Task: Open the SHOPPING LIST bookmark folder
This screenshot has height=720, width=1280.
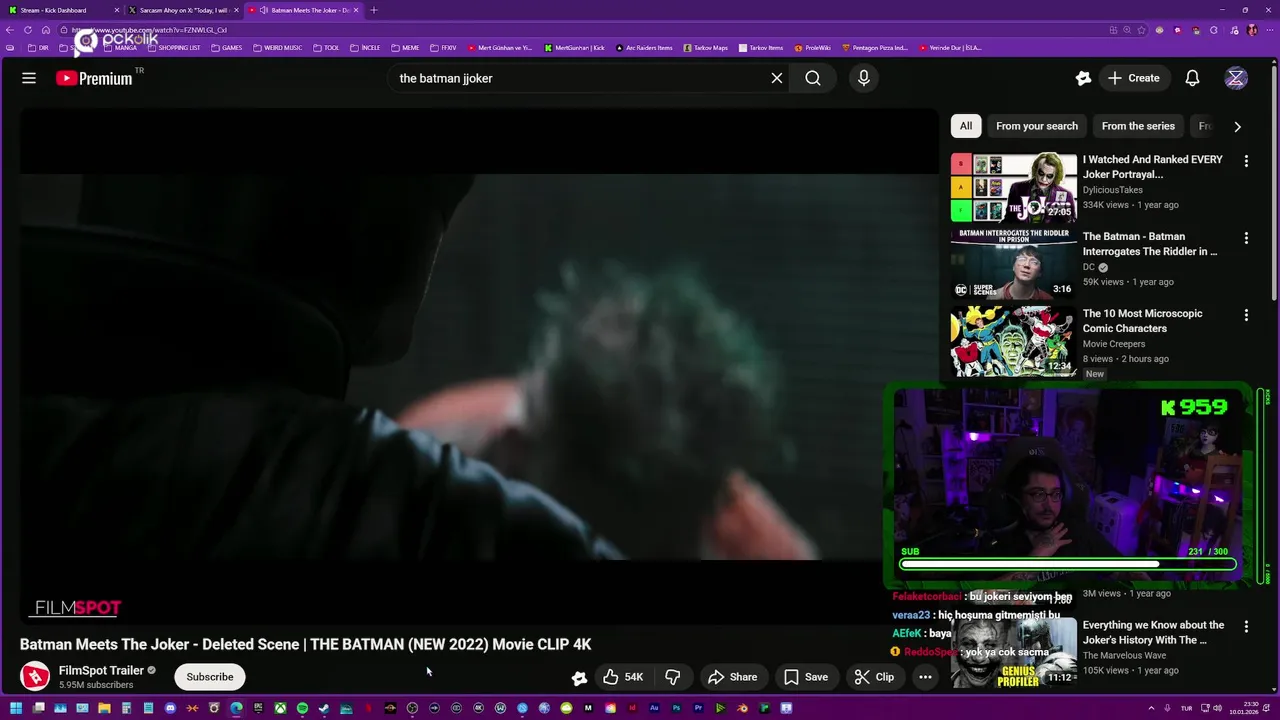Action: click(x=173, y=48)
